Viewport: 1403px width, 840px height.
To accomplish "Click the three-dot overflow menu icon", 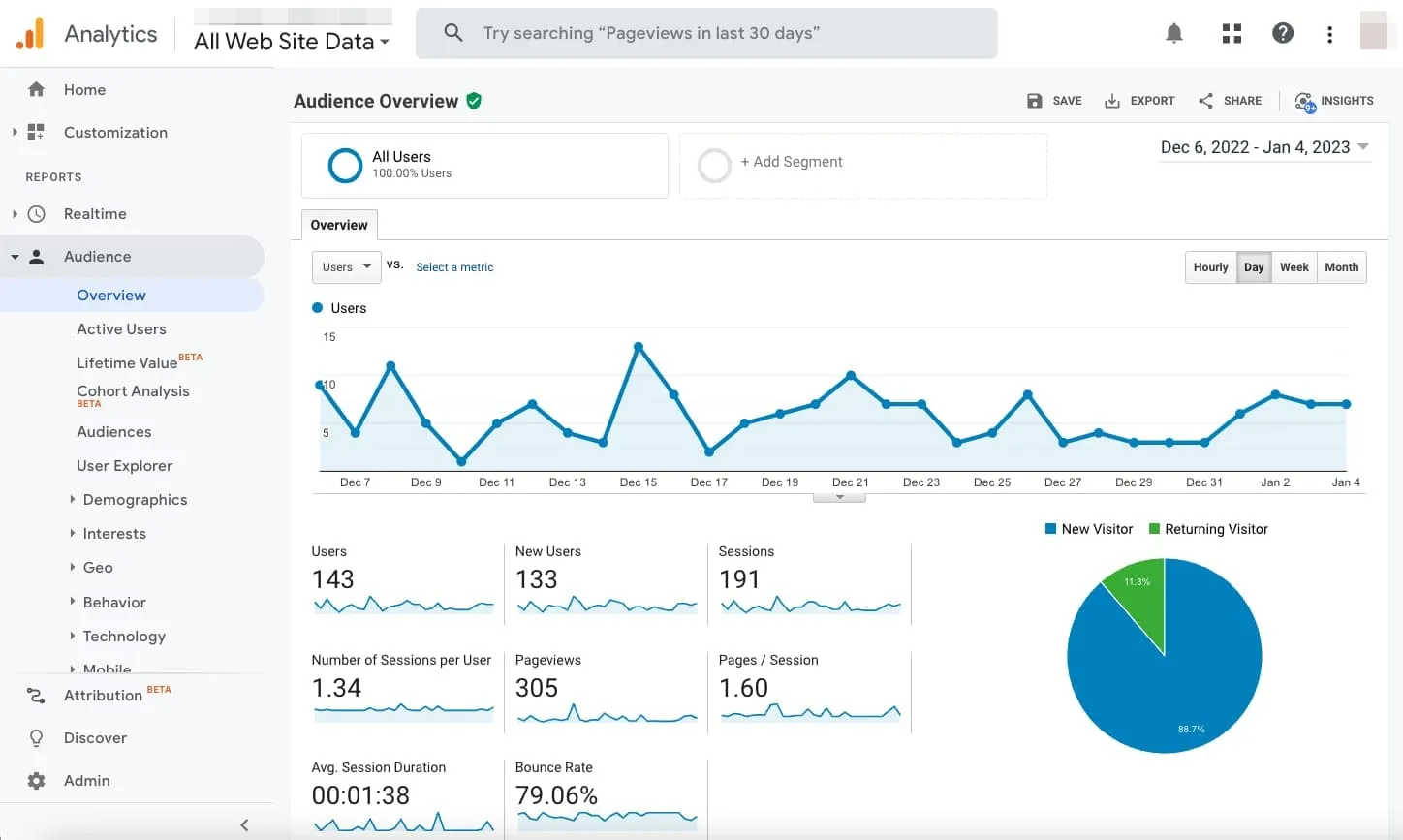I will tap(1329, 33).
